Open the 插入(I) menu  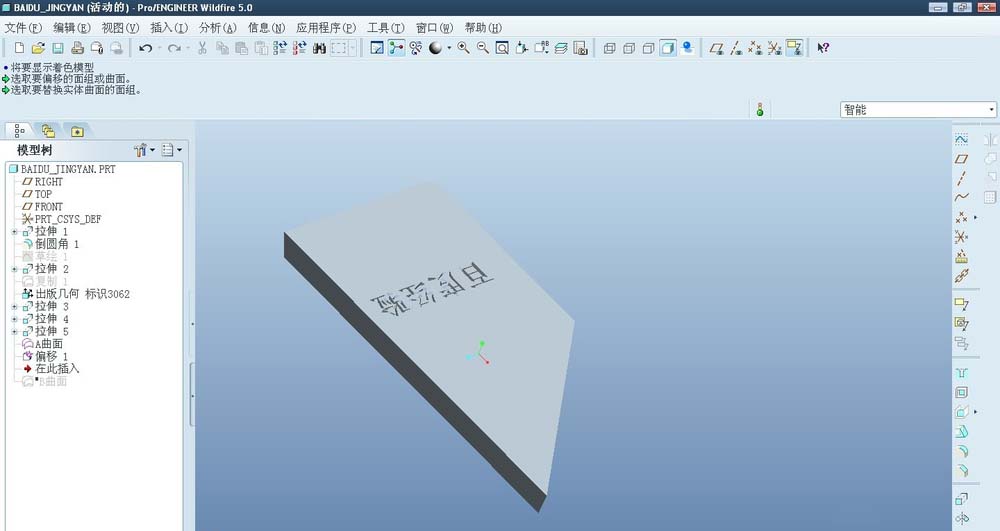pyautogui.click(x=169, y=28)
